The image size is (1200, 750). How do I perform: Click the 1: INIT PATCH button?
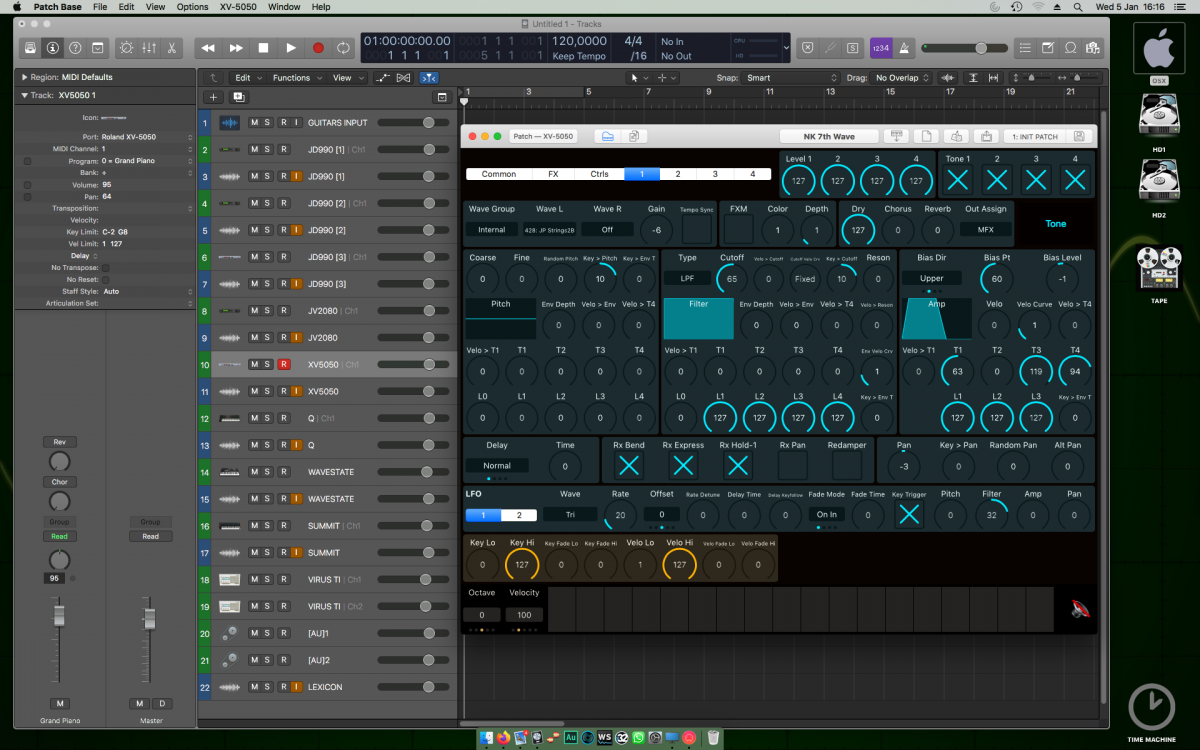(x=1035, y=136)
